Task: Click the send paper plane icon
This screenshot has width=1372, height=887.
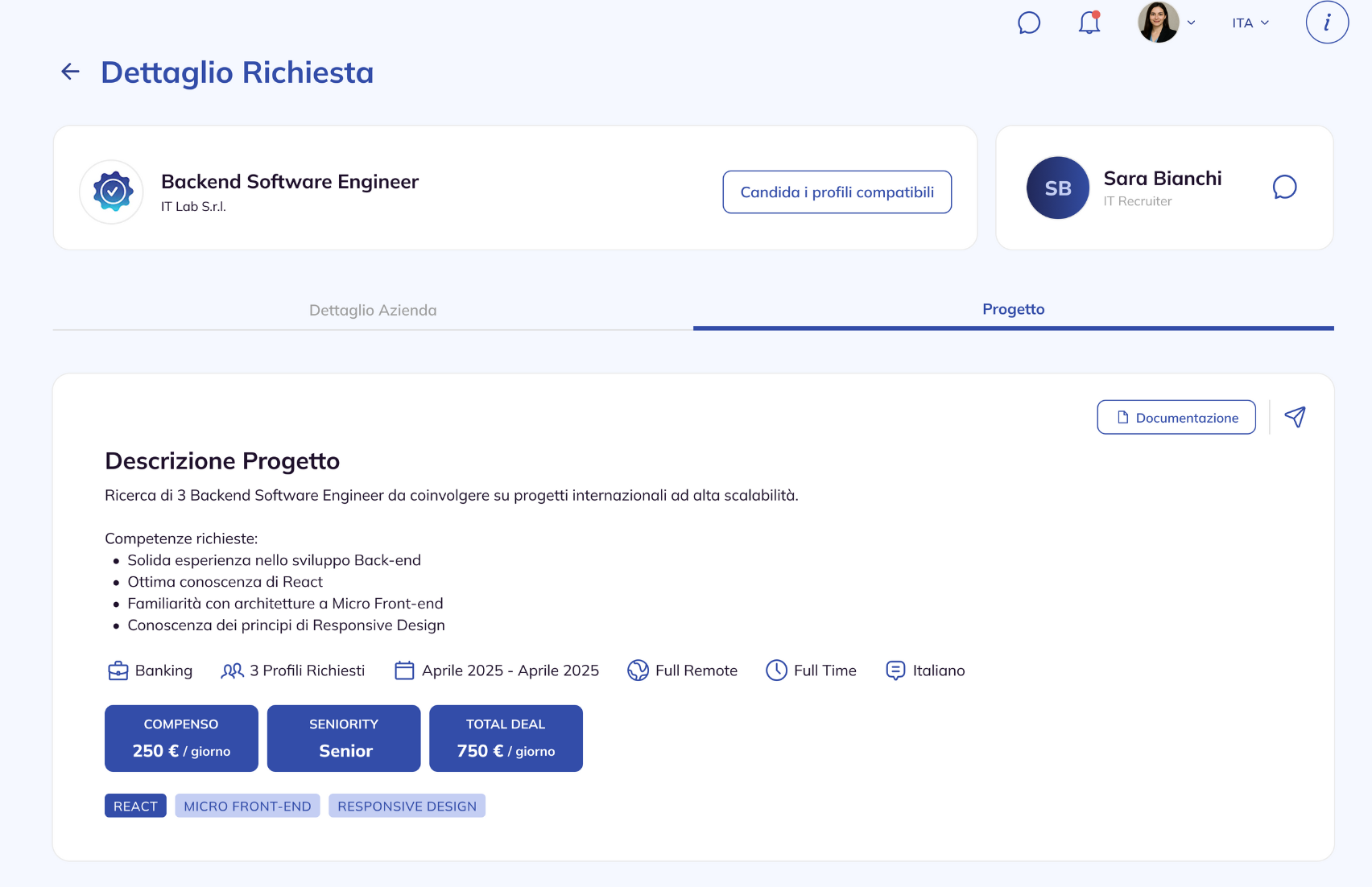Action: click(x=1295, y=417)
